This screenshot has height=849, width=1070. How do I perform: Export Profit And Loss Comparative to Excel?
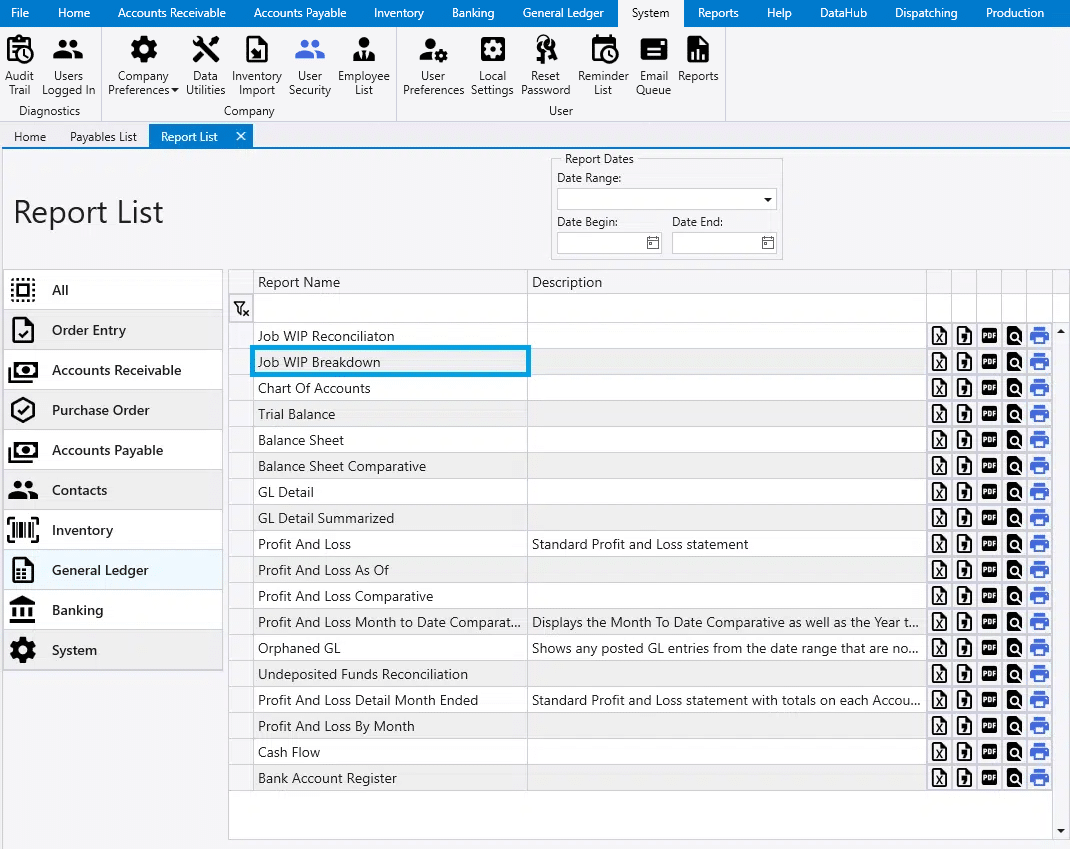tap(940, 596)
